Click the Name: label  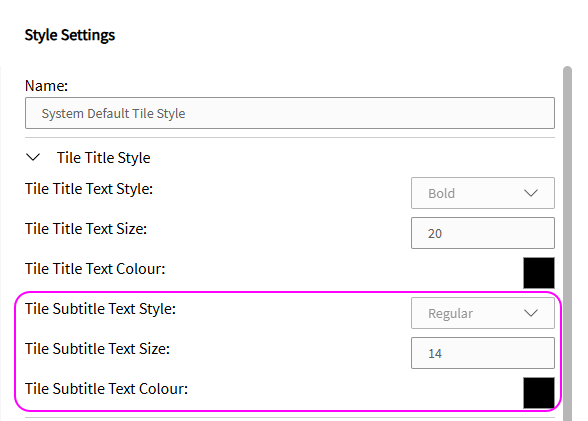[x=46, y=86]
